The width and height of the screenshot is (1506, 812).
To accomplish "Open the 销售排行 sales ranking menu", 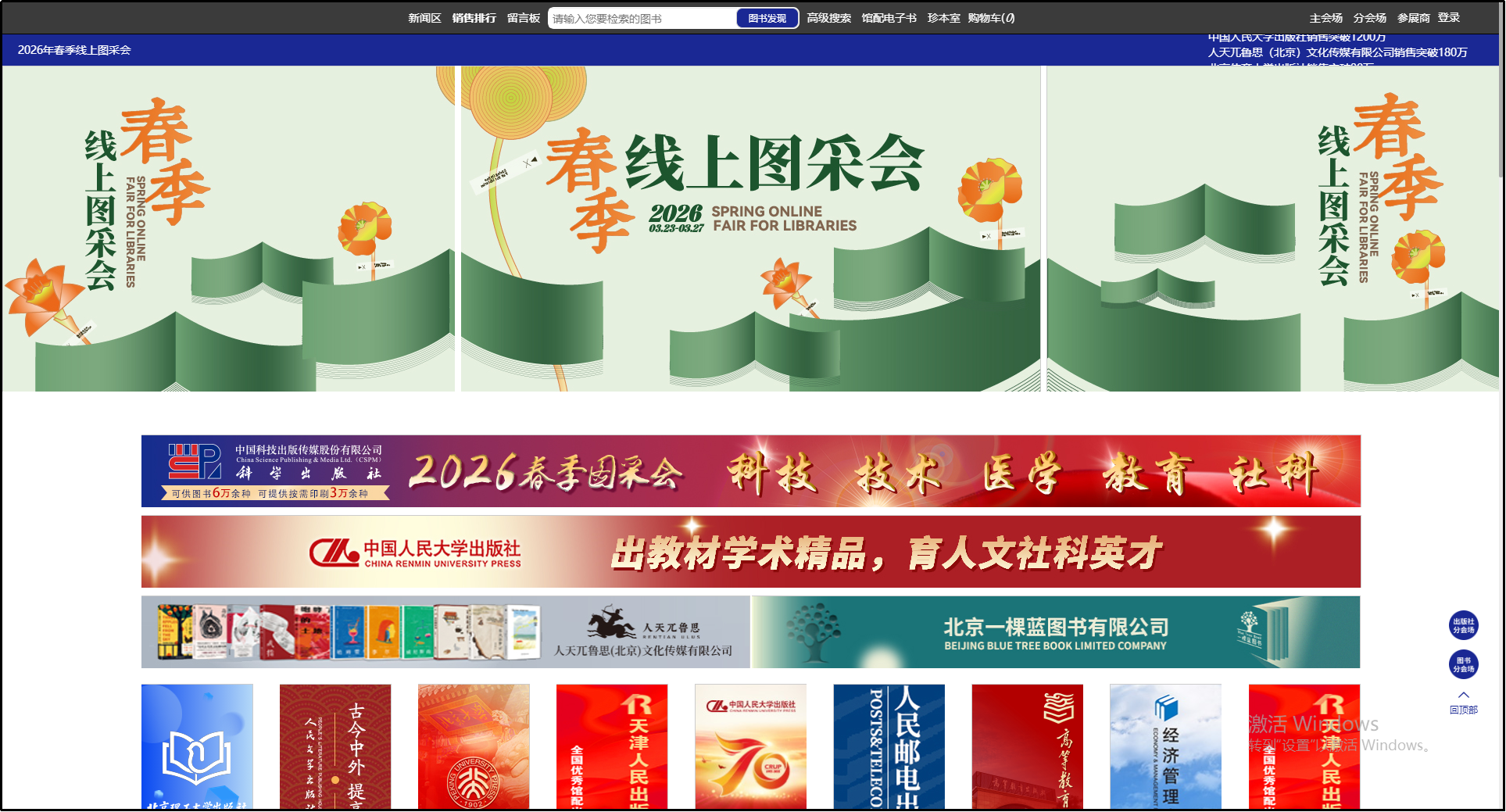I will click(474, 17).
